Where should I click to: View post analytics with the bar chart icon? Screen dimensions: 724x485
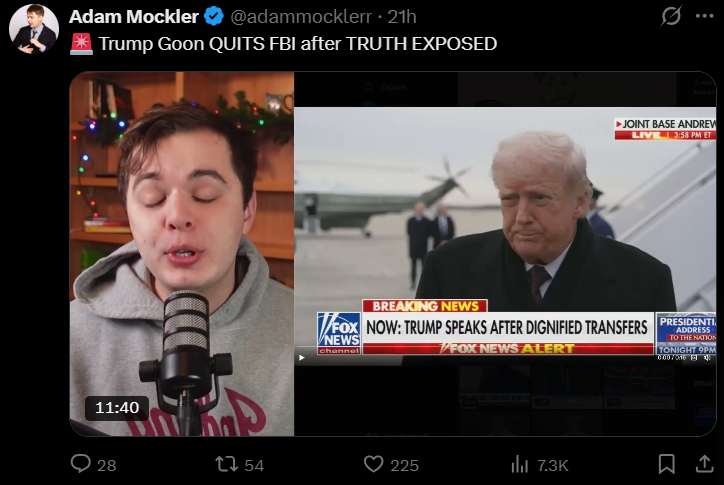(x=519, y=464)
